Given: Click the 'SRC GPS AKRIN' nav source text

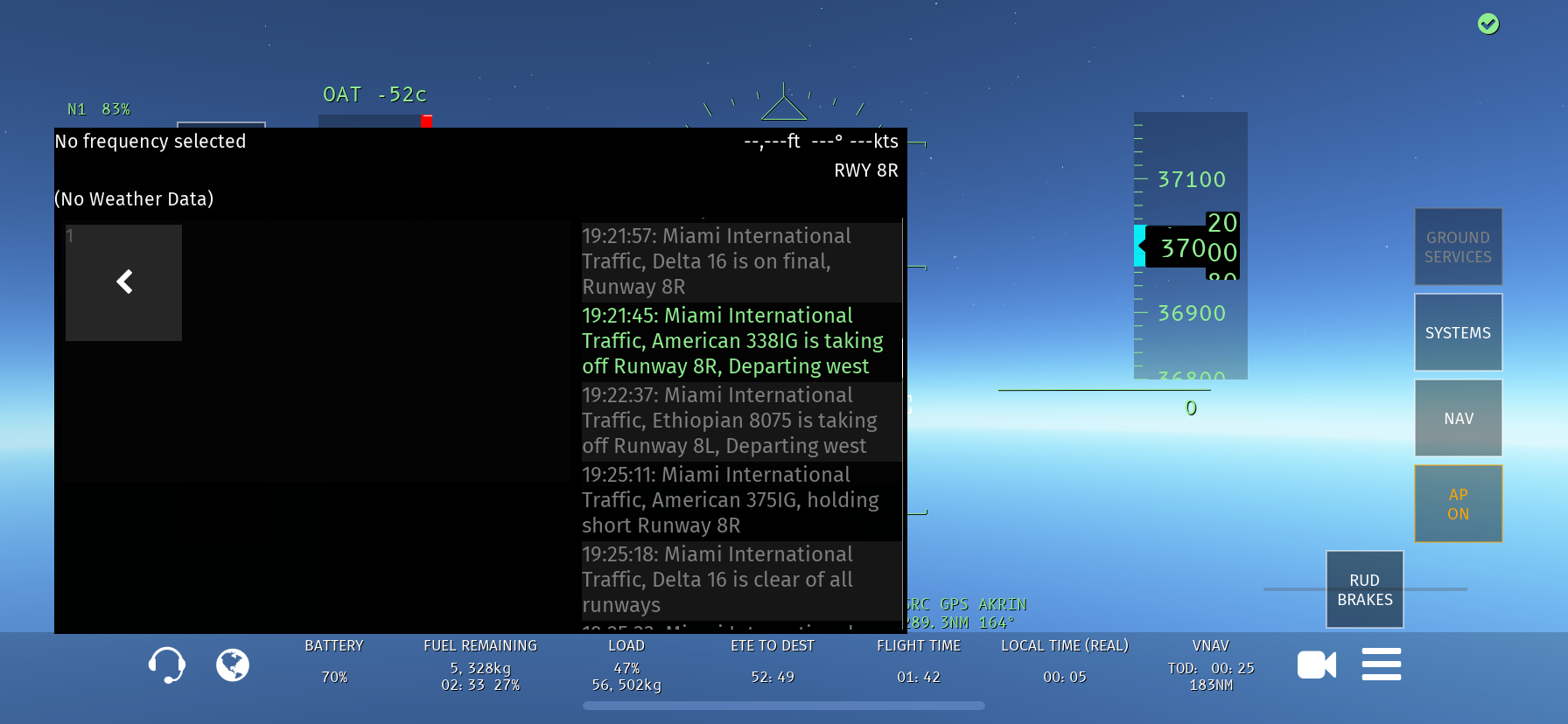Looking at the screenshot, I should [966, 604].
